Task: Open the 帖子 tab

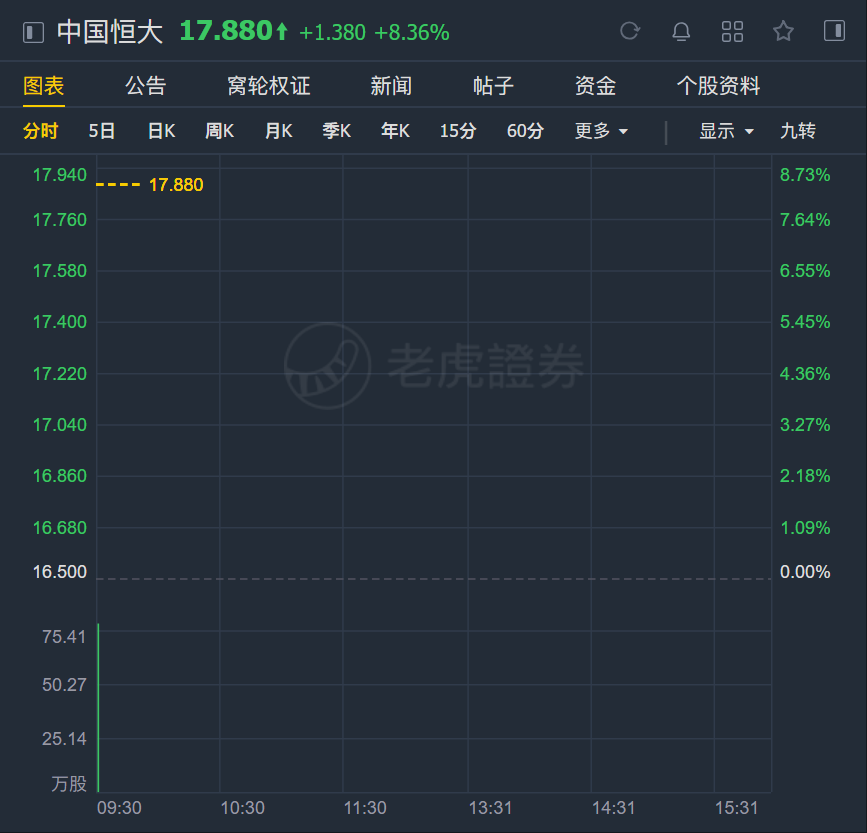Action: (493, 86)
